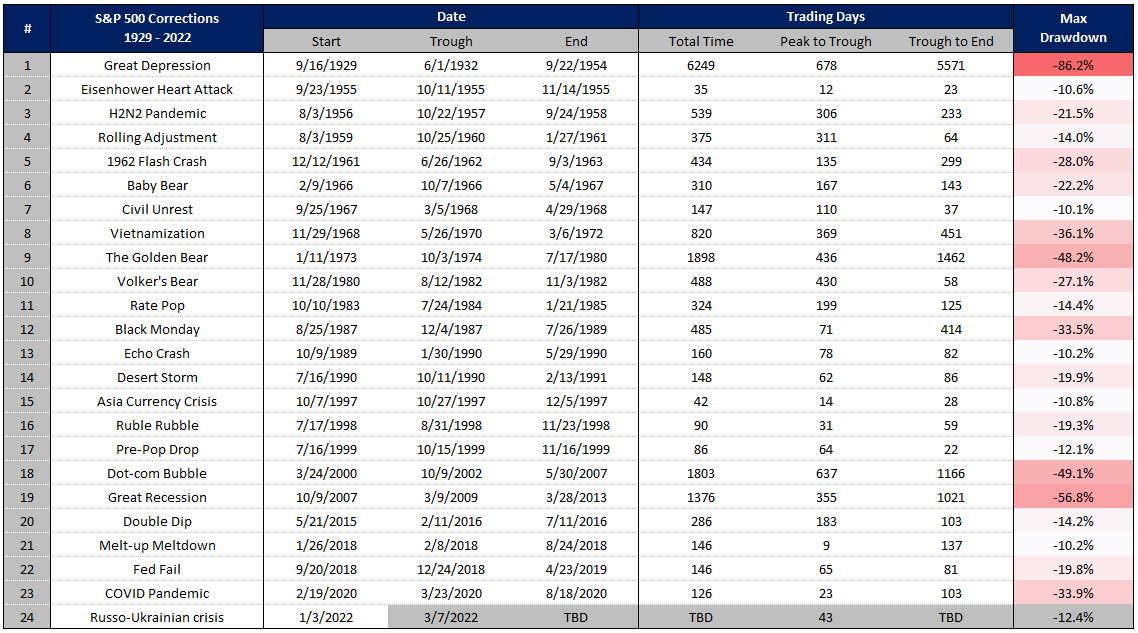Select the start date 12/12/1961
This screenshot has width=1138, height=633.
tap(326, 161)
